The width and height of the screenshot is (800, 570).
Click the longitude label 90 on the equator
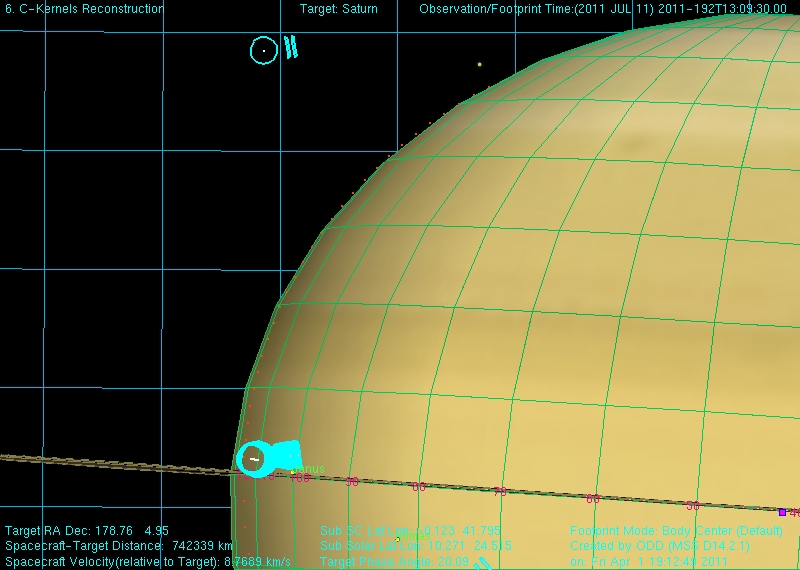(352, 482)
